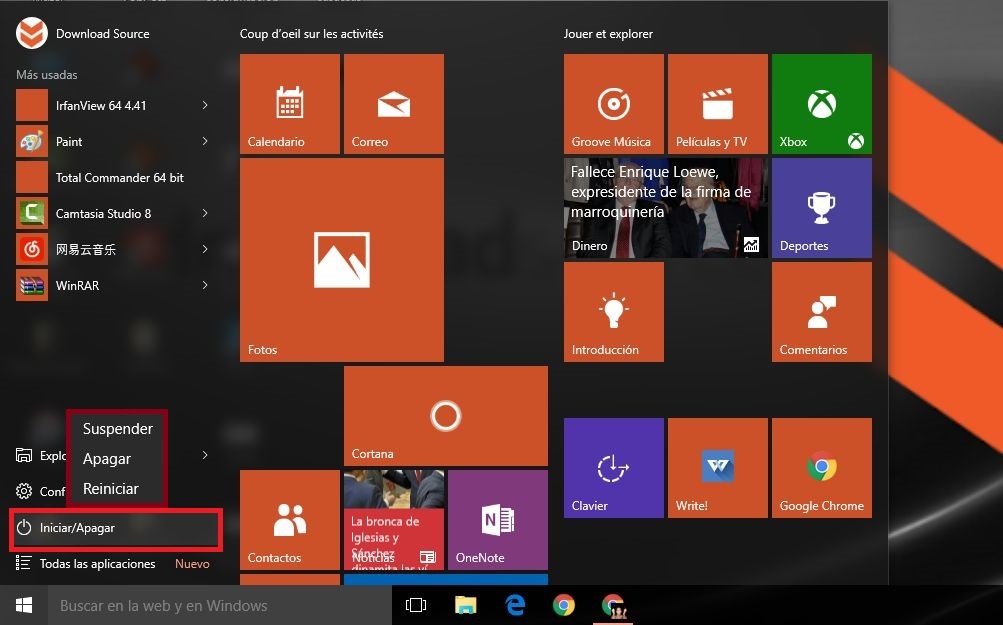The image size is (1003, 625).
Task: Launch WinRAR from most used list
Action: (113, 285)
